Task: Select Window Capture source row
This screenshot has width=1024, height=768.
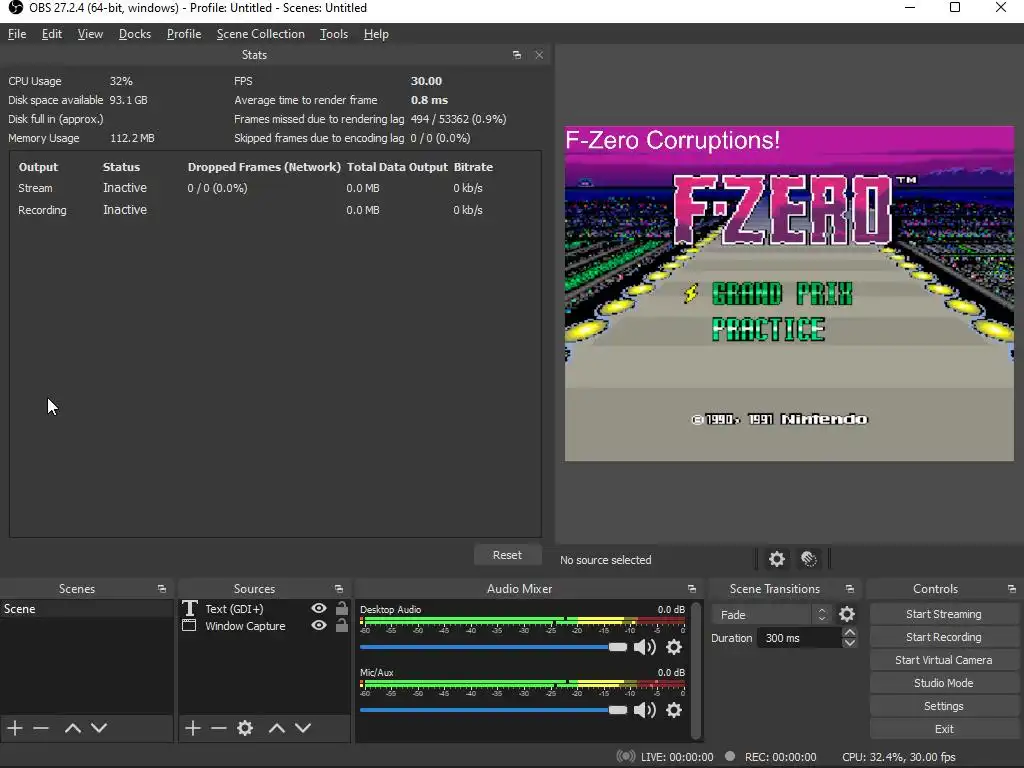Action: tap(264, 626)
